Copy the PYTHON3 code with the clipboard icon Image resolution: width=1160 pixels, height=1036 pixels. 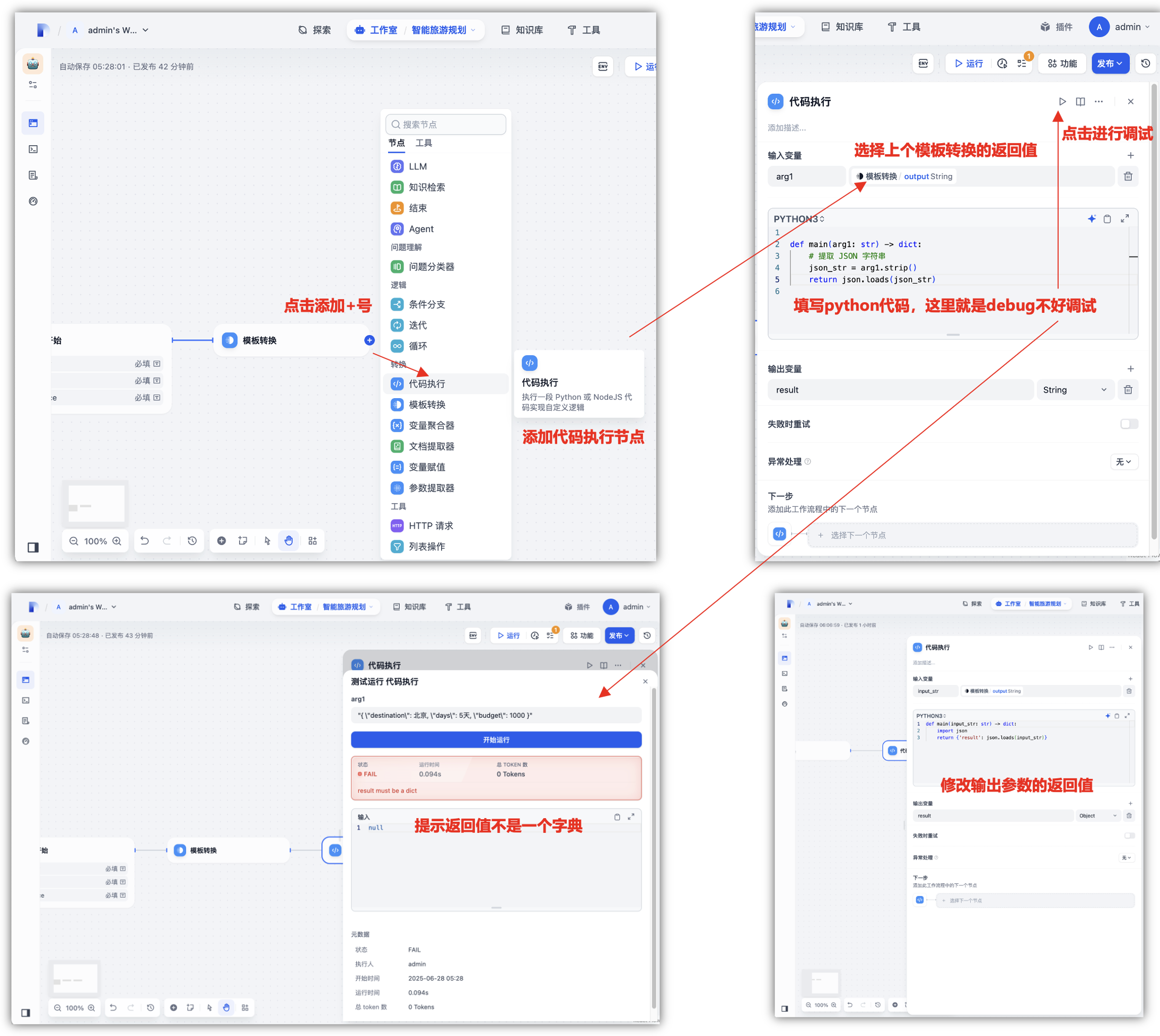[1107, 218]
